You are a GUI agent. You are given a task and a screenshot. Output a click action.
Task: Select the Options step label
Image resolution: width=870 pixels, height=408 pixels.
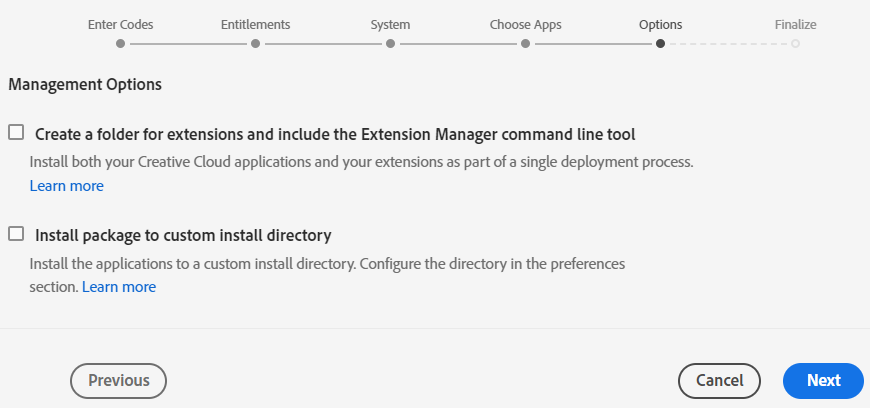tap(660, 24)
